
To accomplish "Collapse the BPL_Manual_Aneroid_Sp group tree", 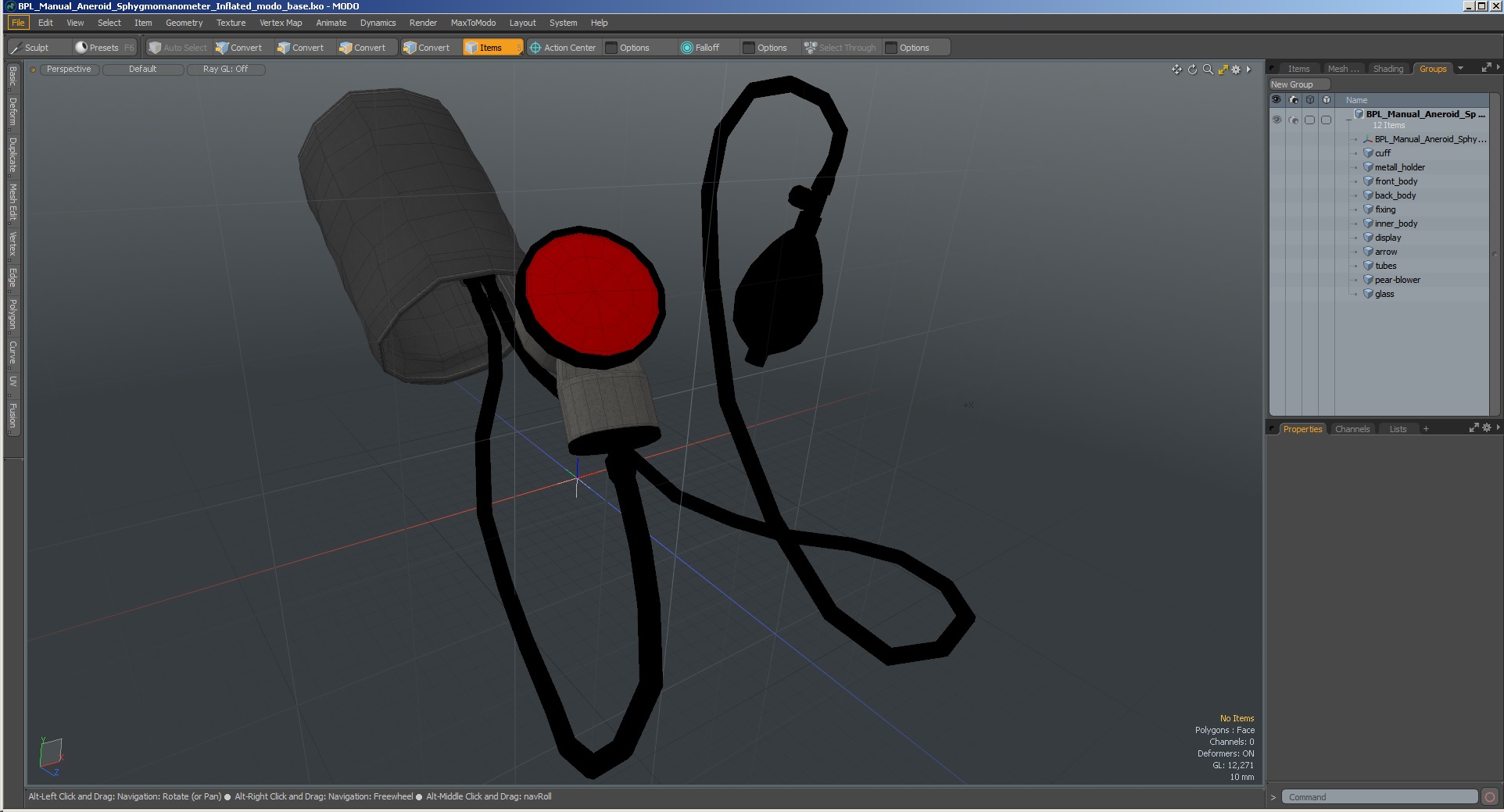I will tap(1348, 120).
